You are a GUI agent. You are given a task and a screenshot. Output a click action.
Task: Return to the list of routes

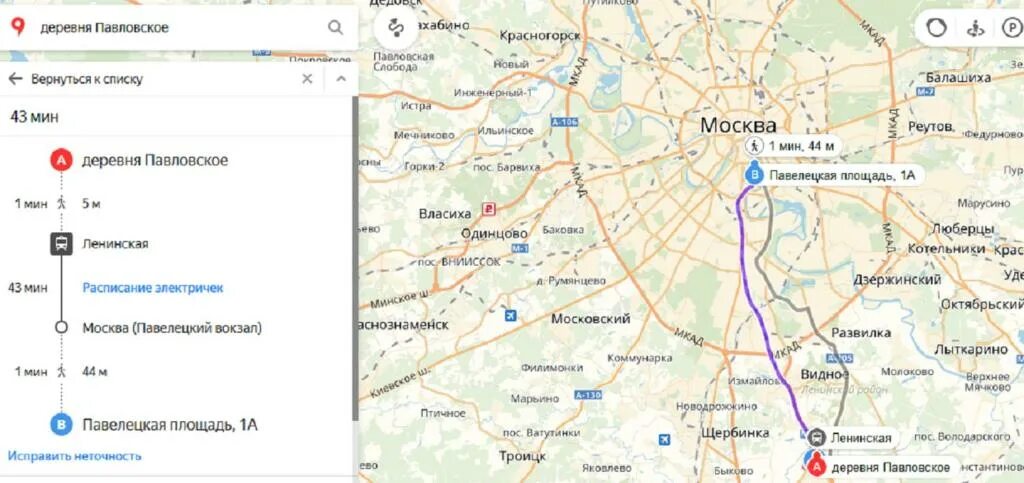pyautogui.click(x=87, y=79)
